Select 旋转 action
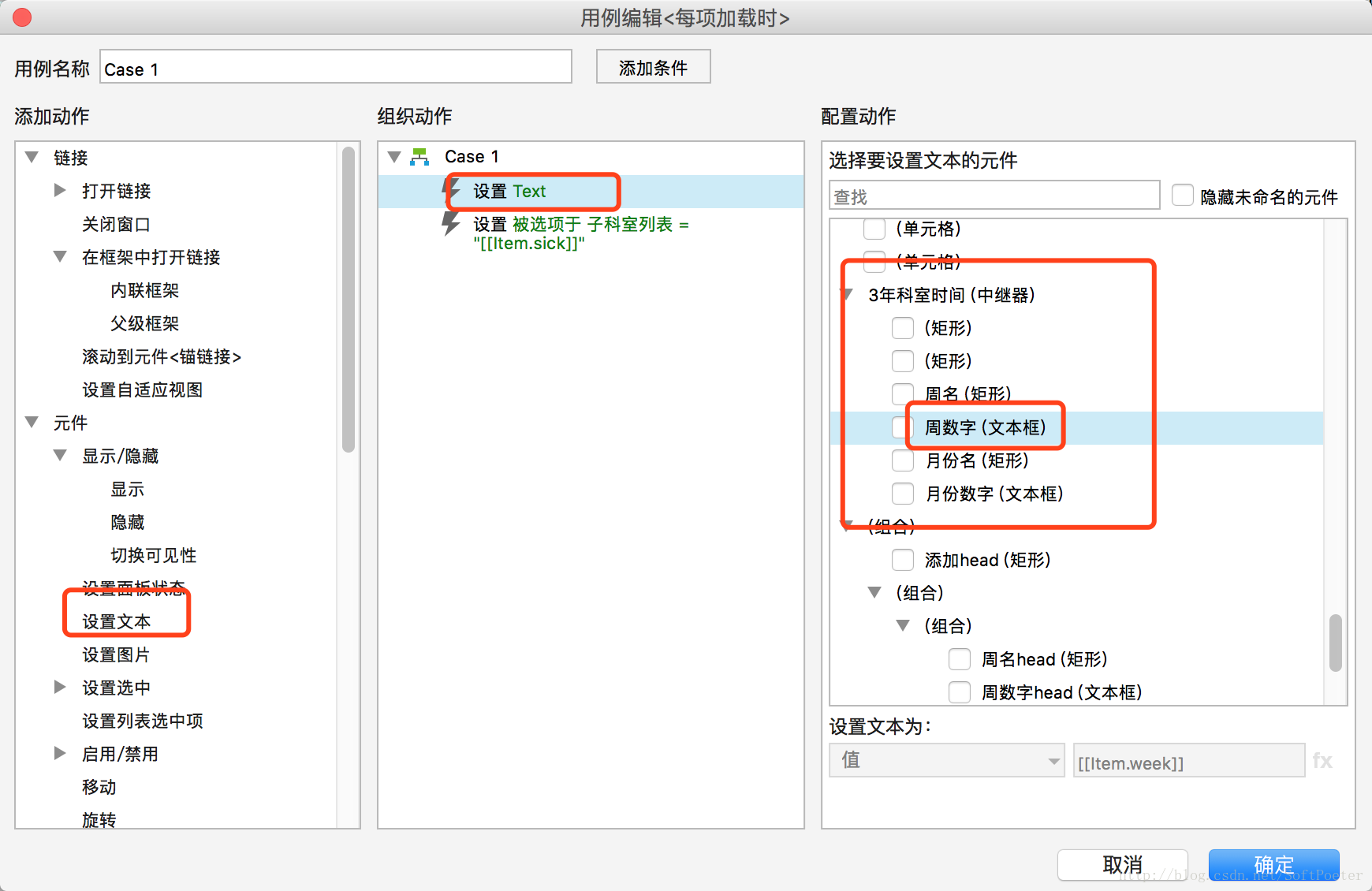 (x=99, y=820)
